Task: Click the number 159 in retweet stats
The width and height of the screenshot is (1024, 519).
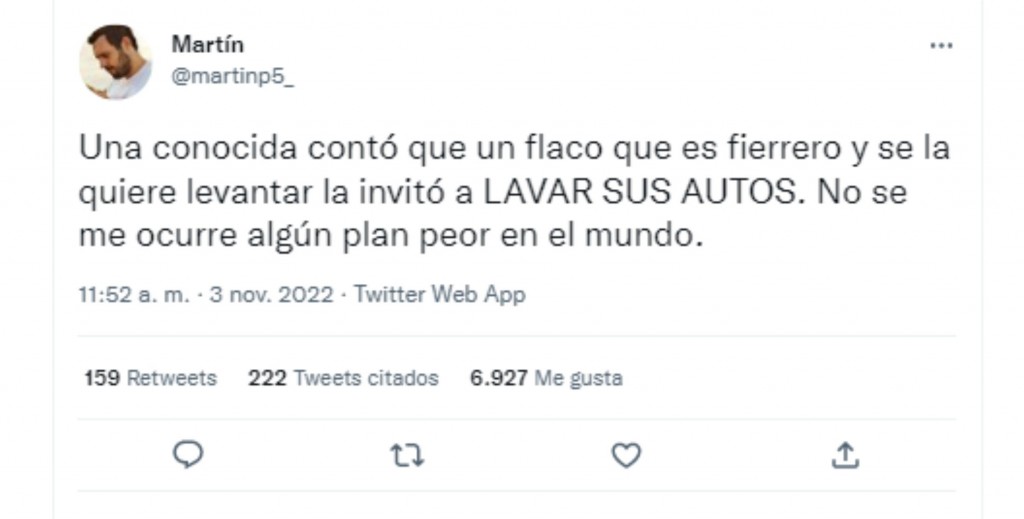Action: (x=102, y=378)
